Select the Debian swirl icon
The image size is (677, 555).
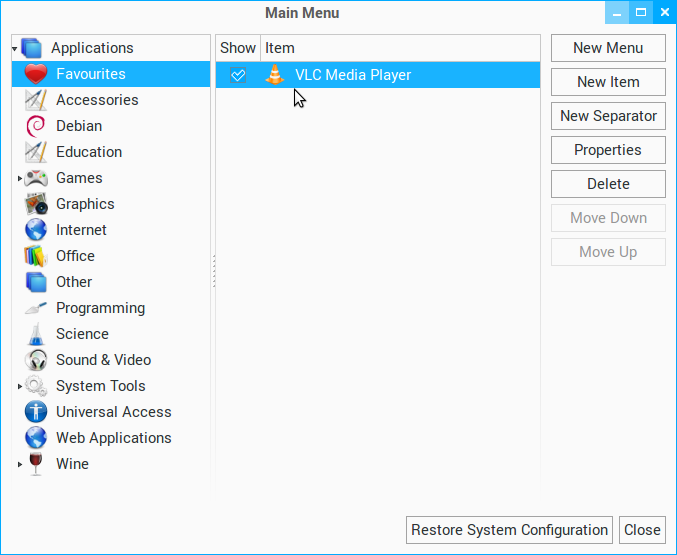coord(36,126)
